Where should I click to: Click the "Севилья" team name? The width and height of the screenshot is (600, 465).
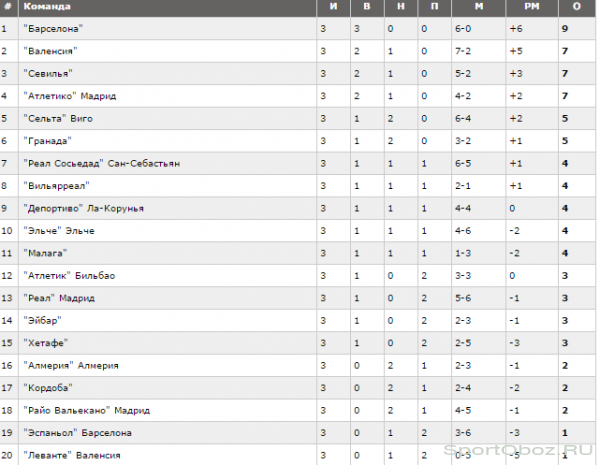(x=48, y=73)
